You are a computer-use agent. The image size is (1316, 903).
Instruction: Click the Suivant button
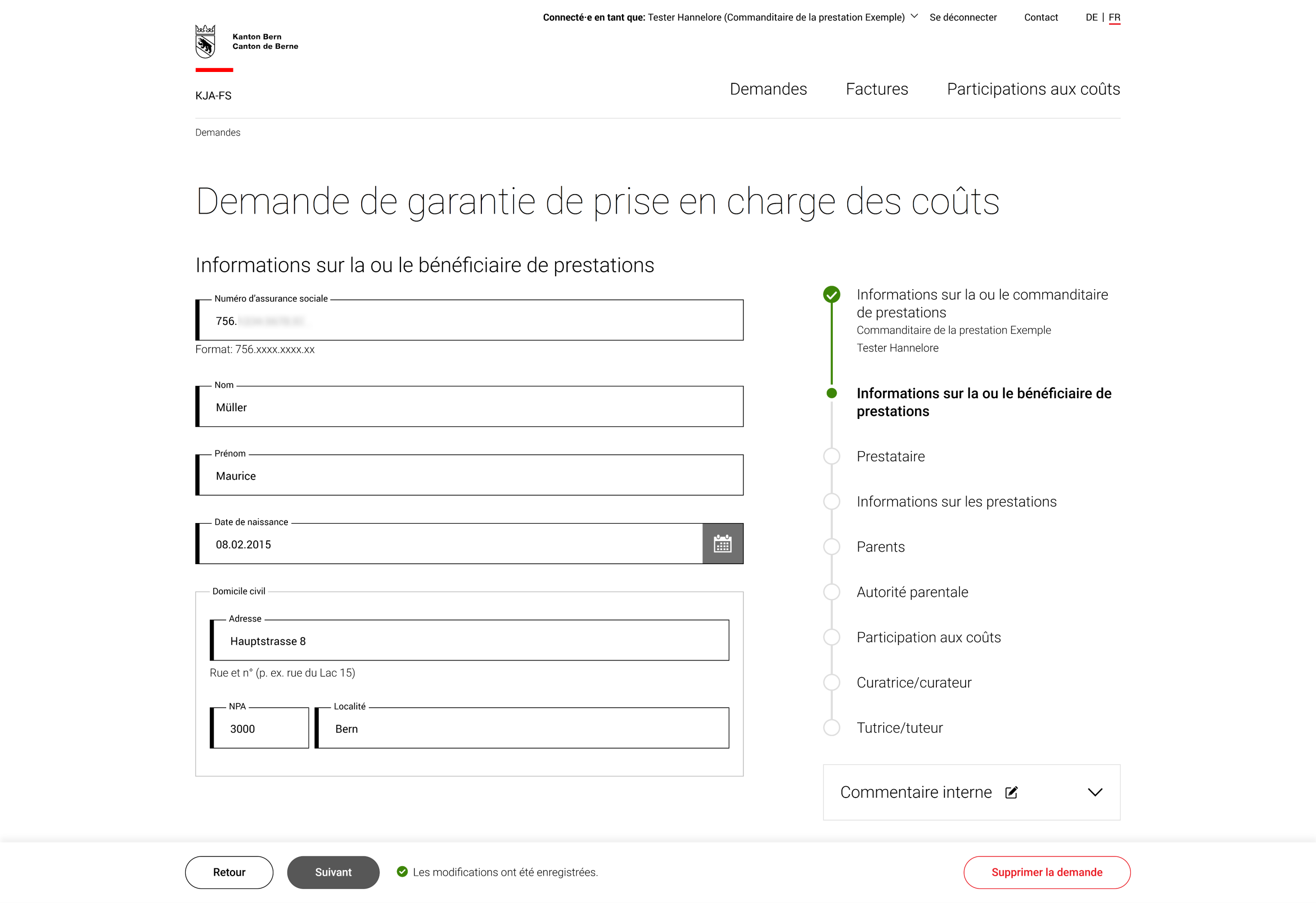(x=333, y=872)
